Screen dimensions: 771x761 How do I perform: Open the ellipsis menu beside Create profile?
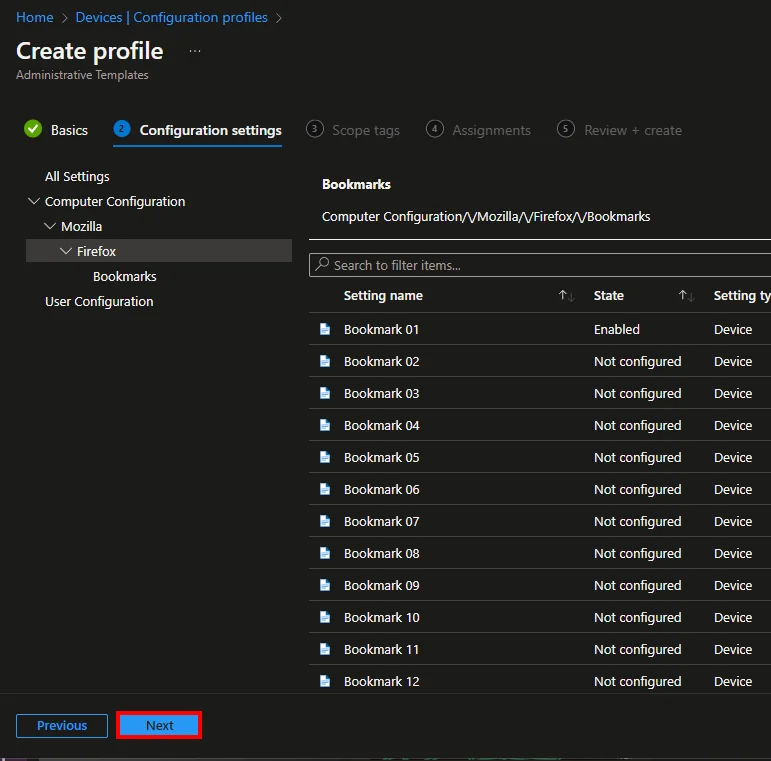pos(195,51)
